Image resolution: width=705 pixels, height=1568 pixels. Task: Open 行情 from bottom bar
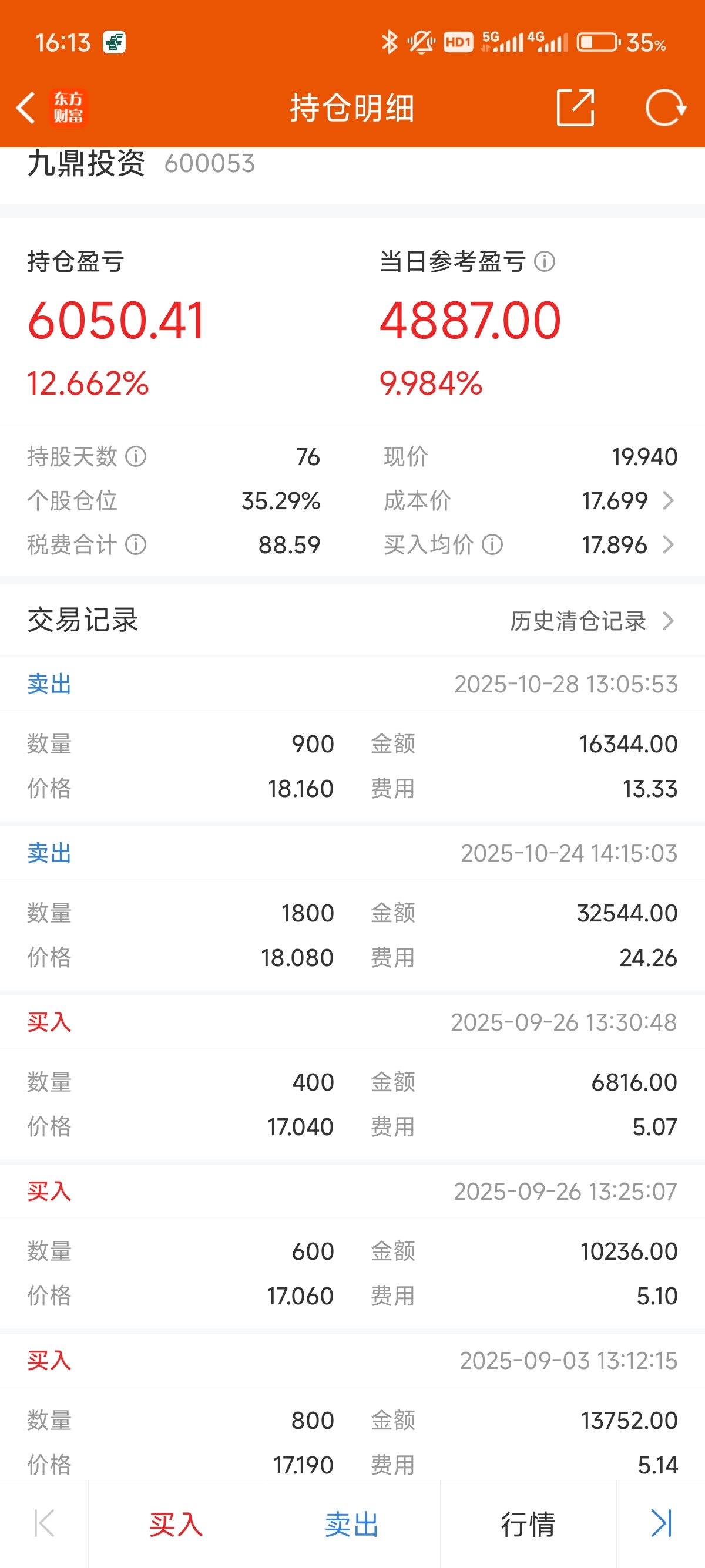click(528, 1524)
